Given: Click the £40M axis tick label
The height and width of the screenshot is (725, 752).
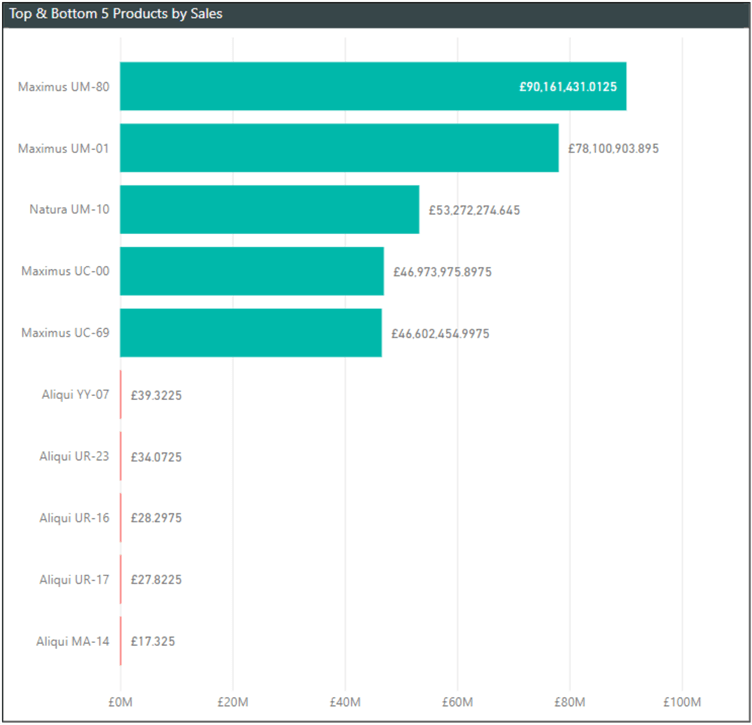Looking at the screenshot, I should point(345,702).
